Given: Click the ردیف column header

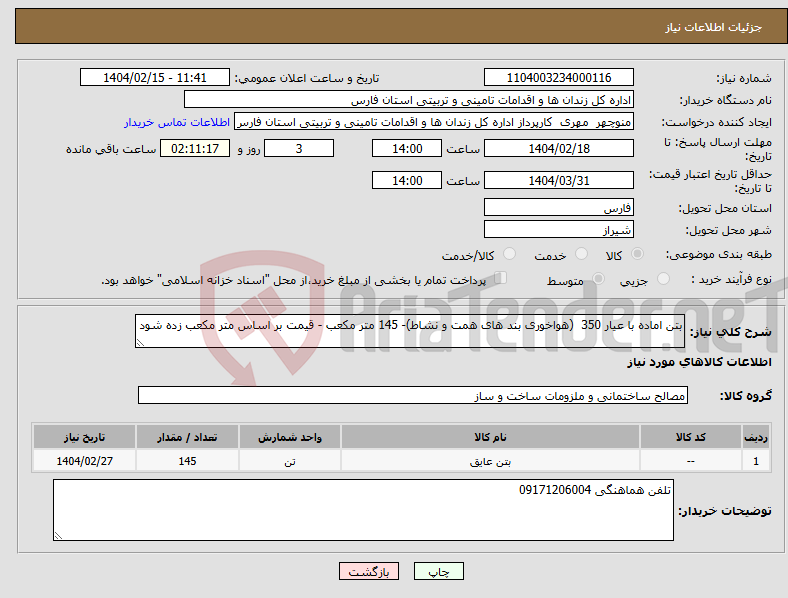Looking at the screenshot, I should pos(756,437).
